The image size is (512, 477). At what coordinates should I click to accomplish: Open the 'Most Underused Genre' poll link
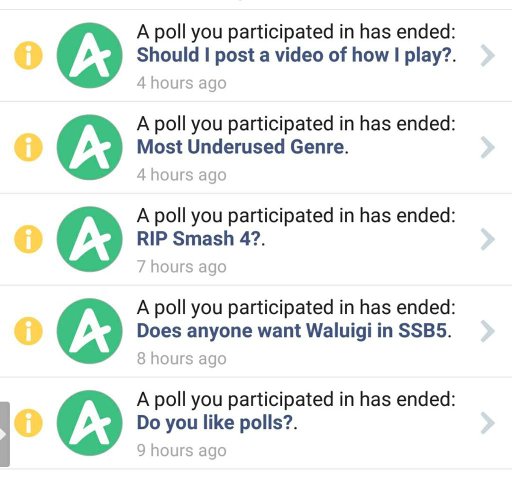coord(240,147)
